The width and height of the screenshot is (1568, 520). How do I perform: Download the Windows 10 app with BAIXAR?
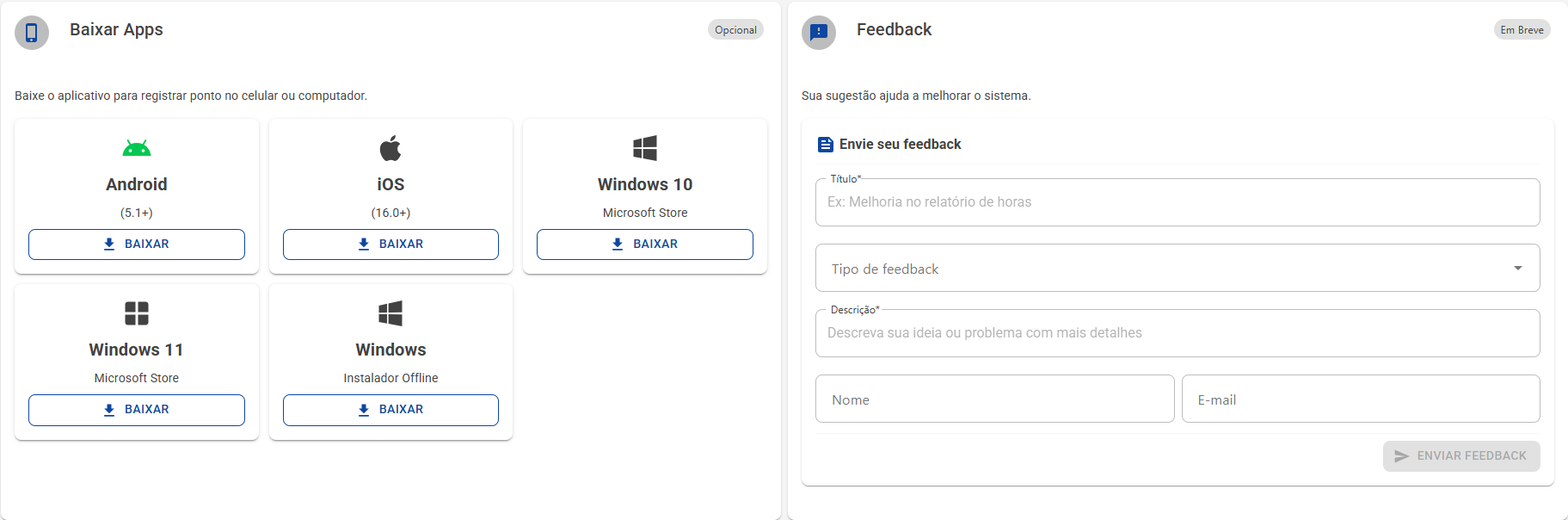pos(645,245)
